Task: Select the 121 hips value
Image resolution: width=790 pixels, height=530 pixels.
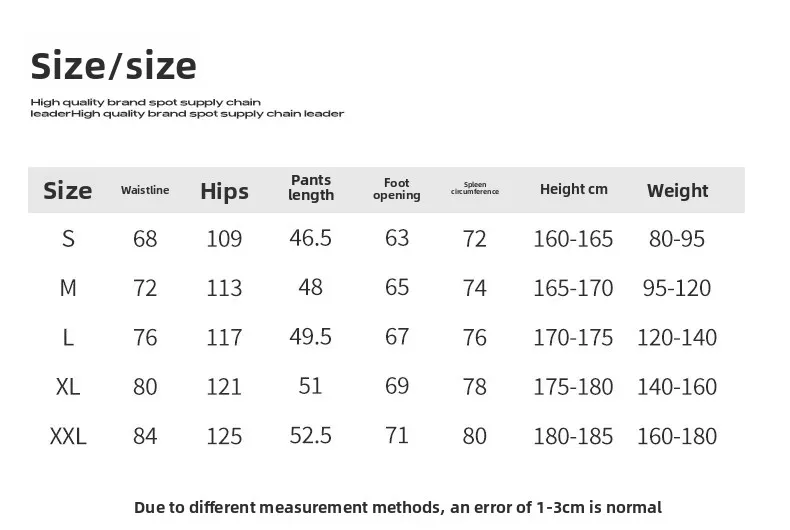Action: (224, 386)
